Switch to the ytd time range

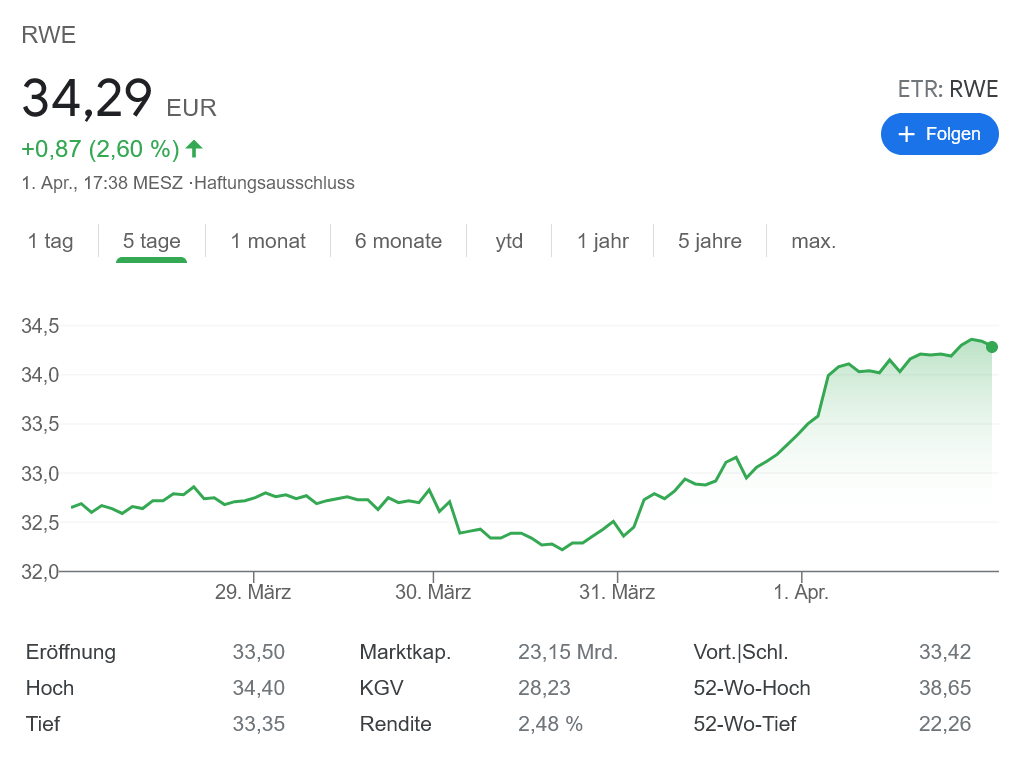click(x=509, y=241)
